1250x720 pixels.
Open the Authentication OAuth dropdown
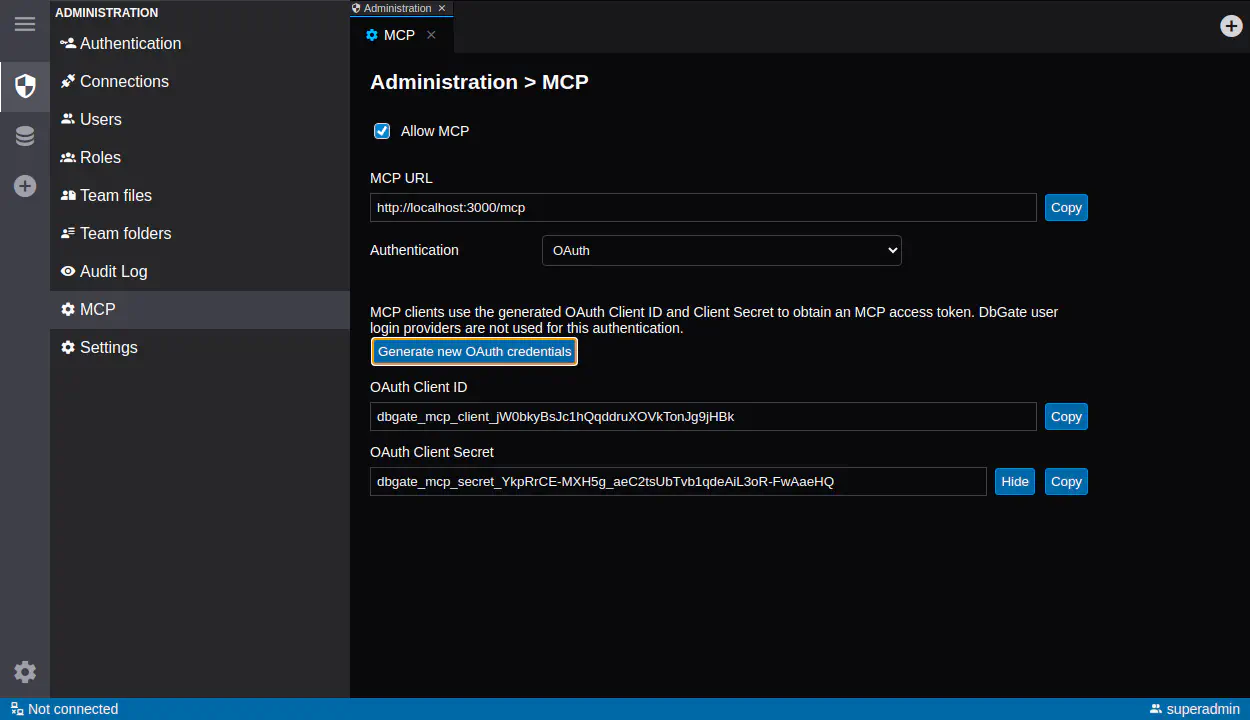(721, 250)
